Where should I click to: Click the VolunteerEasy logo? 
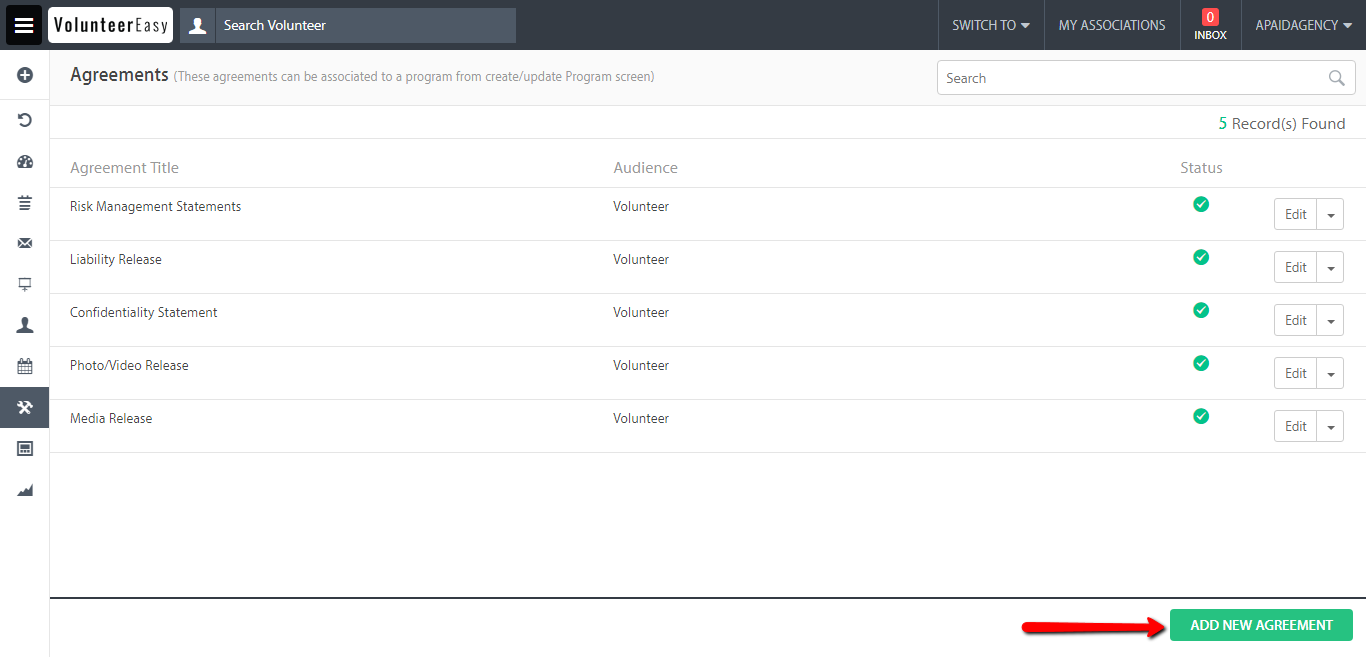(x=110, y=25)
